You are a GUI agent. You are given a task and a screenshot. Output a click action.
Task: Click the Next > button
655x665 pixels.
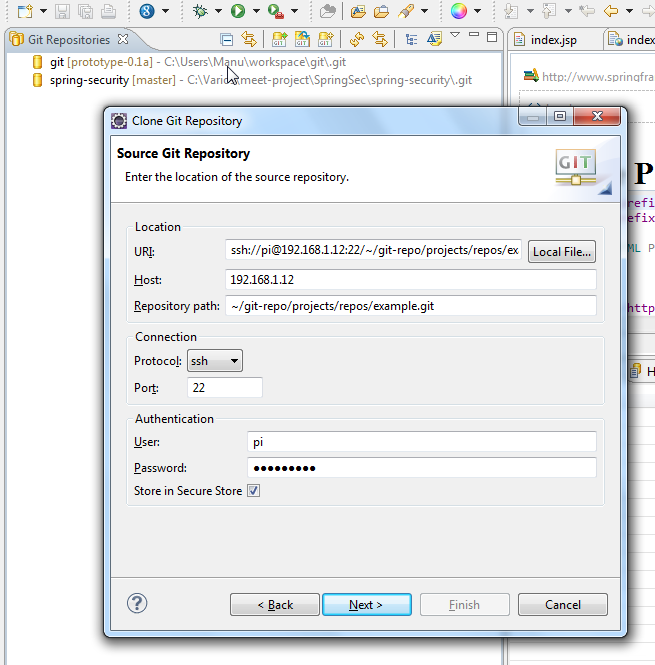367,604
